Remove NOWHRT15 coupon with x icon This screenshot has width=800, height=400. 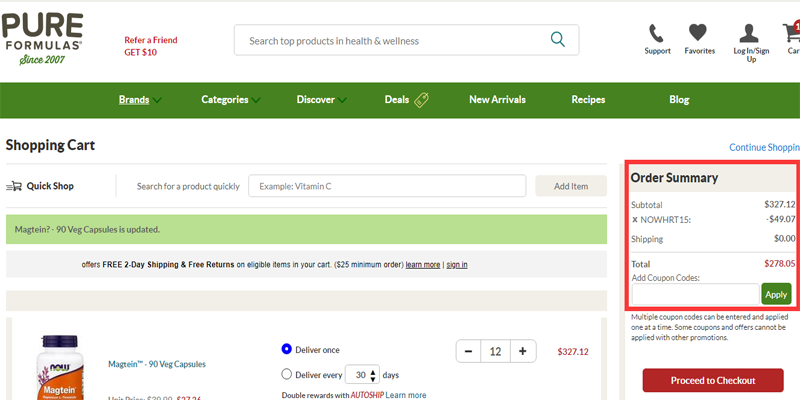coord(635,219)
